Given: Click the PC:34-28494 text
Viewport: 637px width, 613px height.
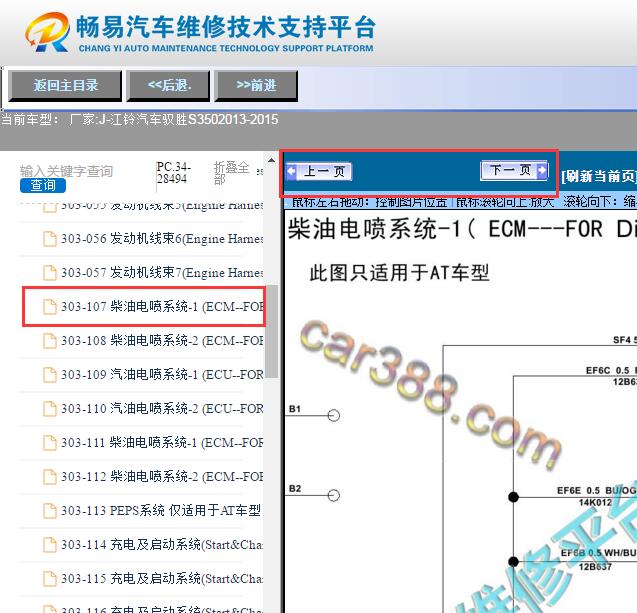Looking at the screenshot, I should pos(173,173).
